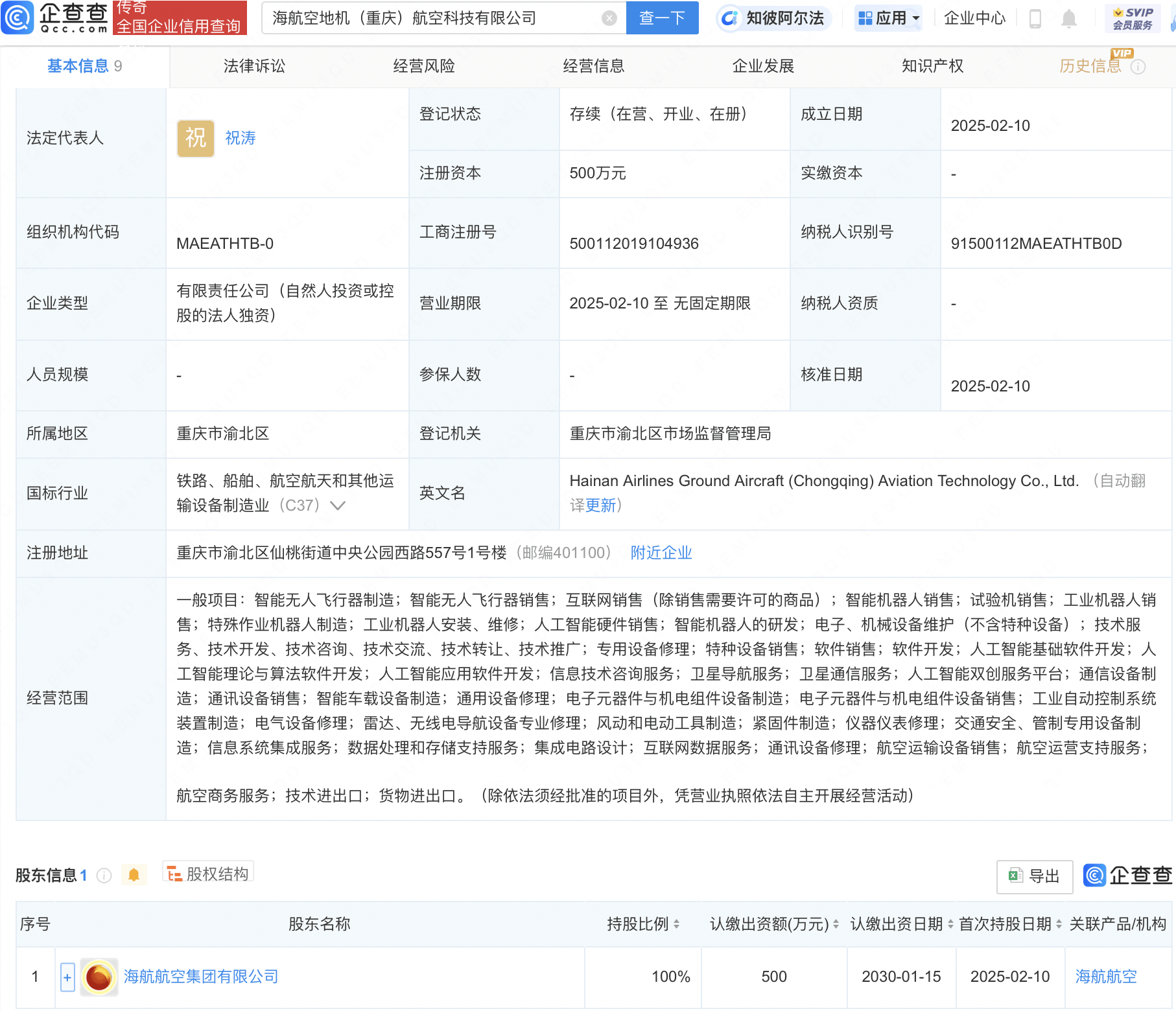Screen dimensions: 1176x1011
Task: Click business registration number 500112019104936
Action: point(634,244)
